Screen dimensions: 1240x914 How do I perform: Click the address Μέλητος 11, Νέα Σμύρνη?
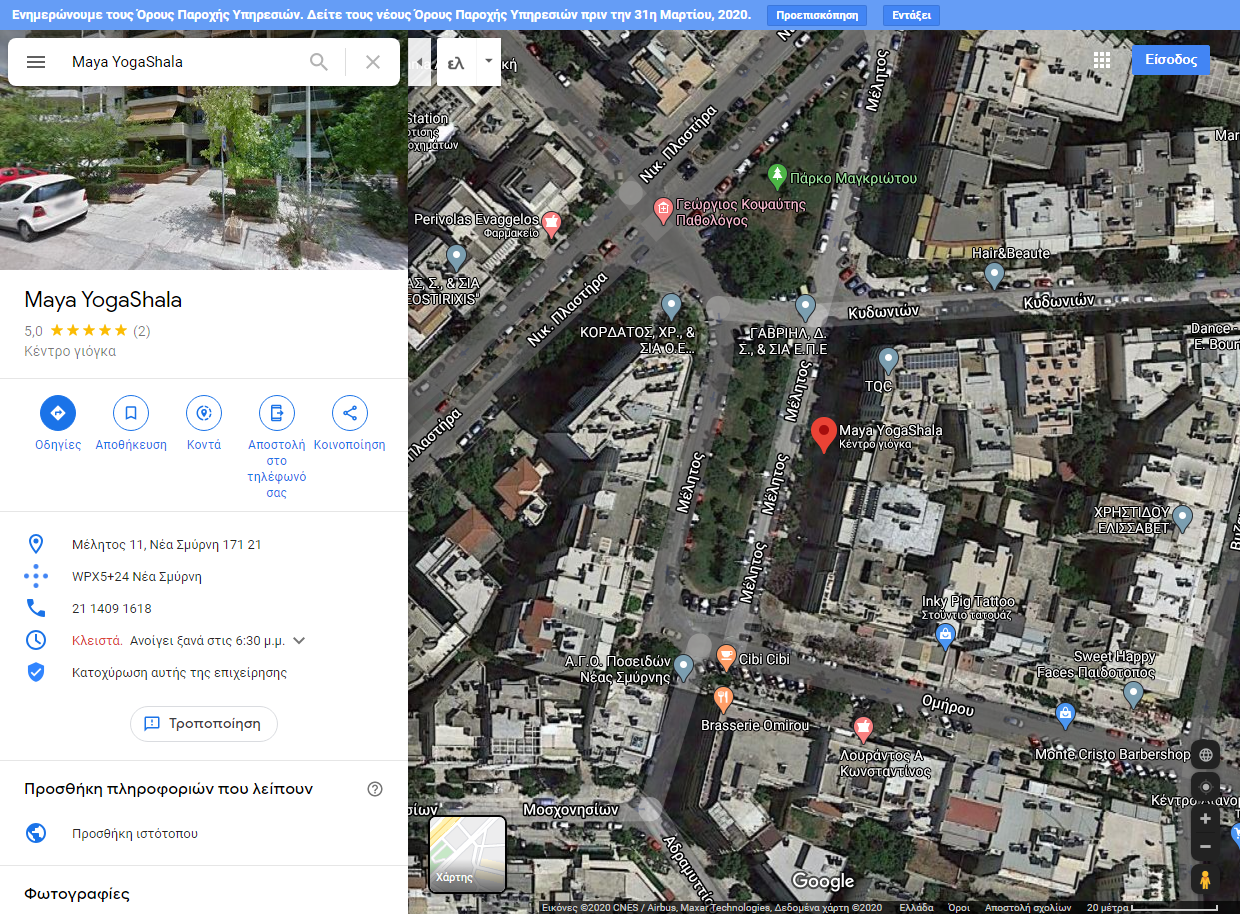pos(167,545)
